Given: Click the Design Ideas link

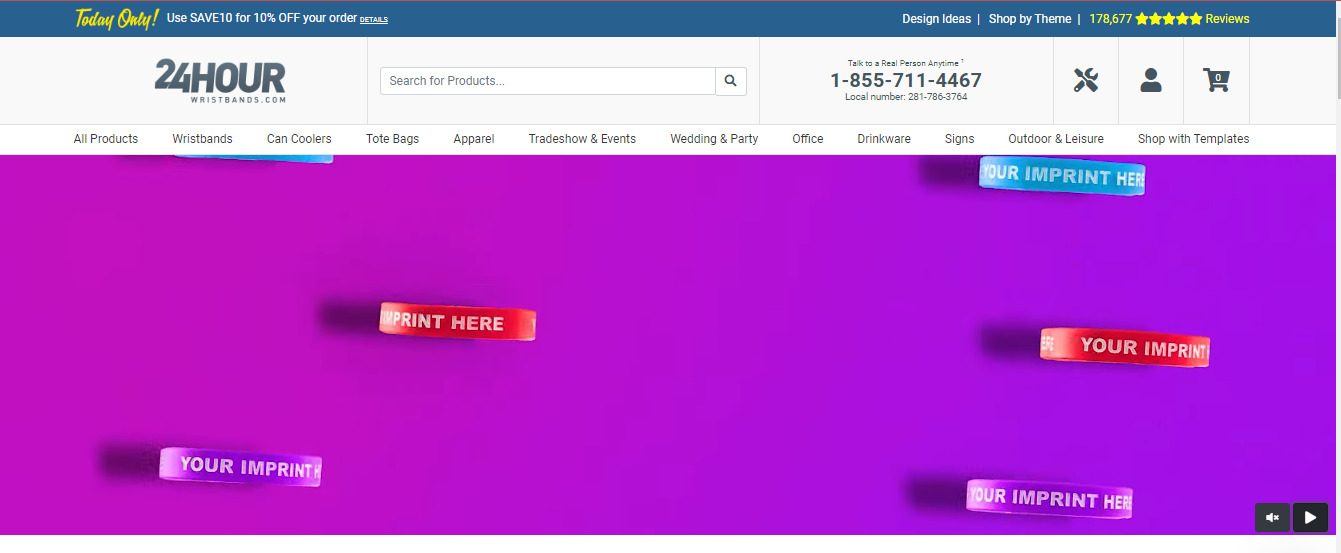Looking at the screenshot, I should [936, 19].
